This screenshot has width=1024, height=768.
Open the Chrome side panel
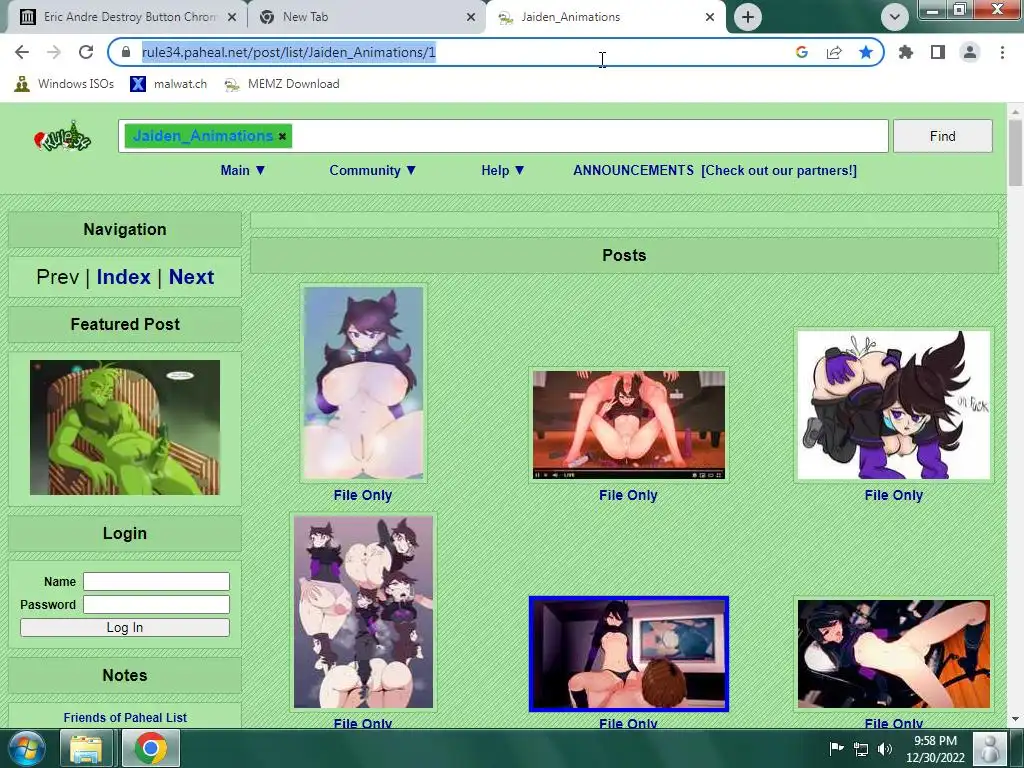click(x=938, y=52)
